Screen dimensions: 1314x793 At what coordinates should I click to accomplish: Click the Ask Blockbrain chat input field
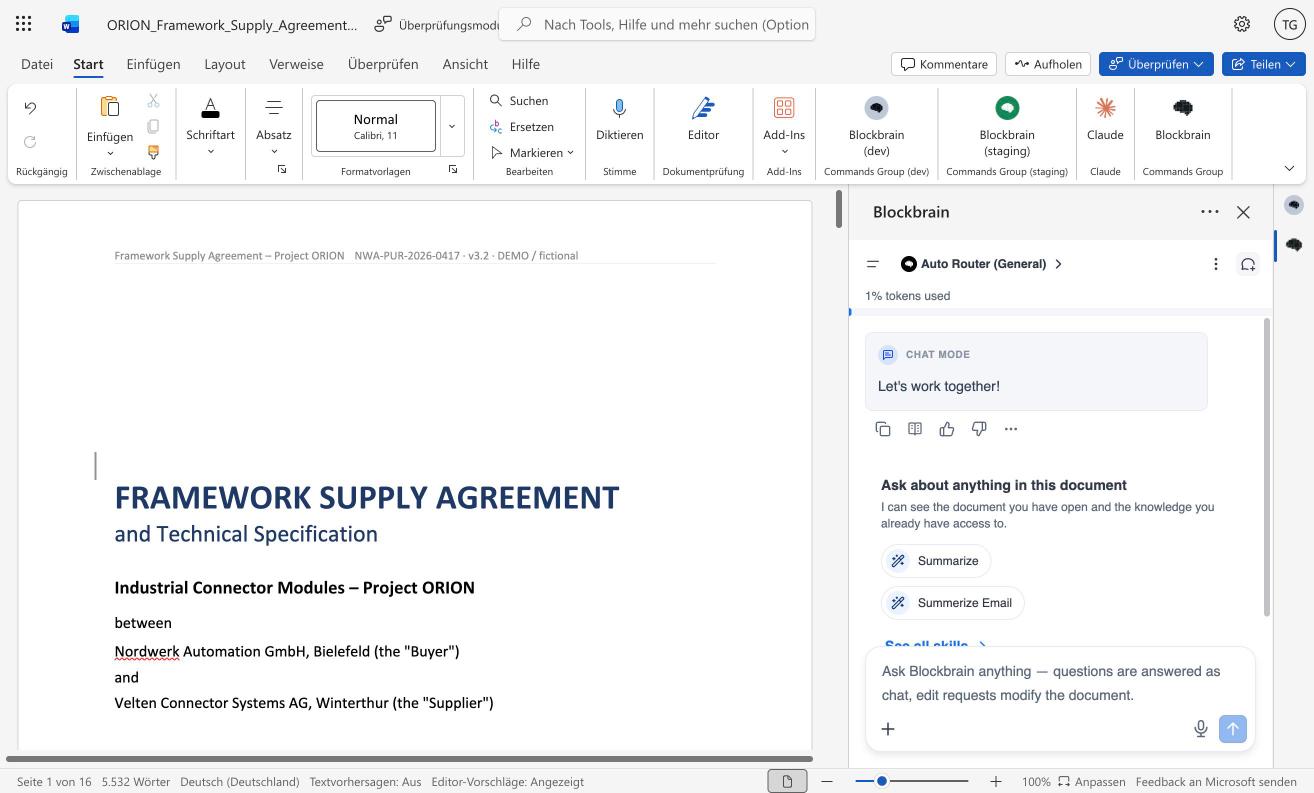[x=1060, y=684]
